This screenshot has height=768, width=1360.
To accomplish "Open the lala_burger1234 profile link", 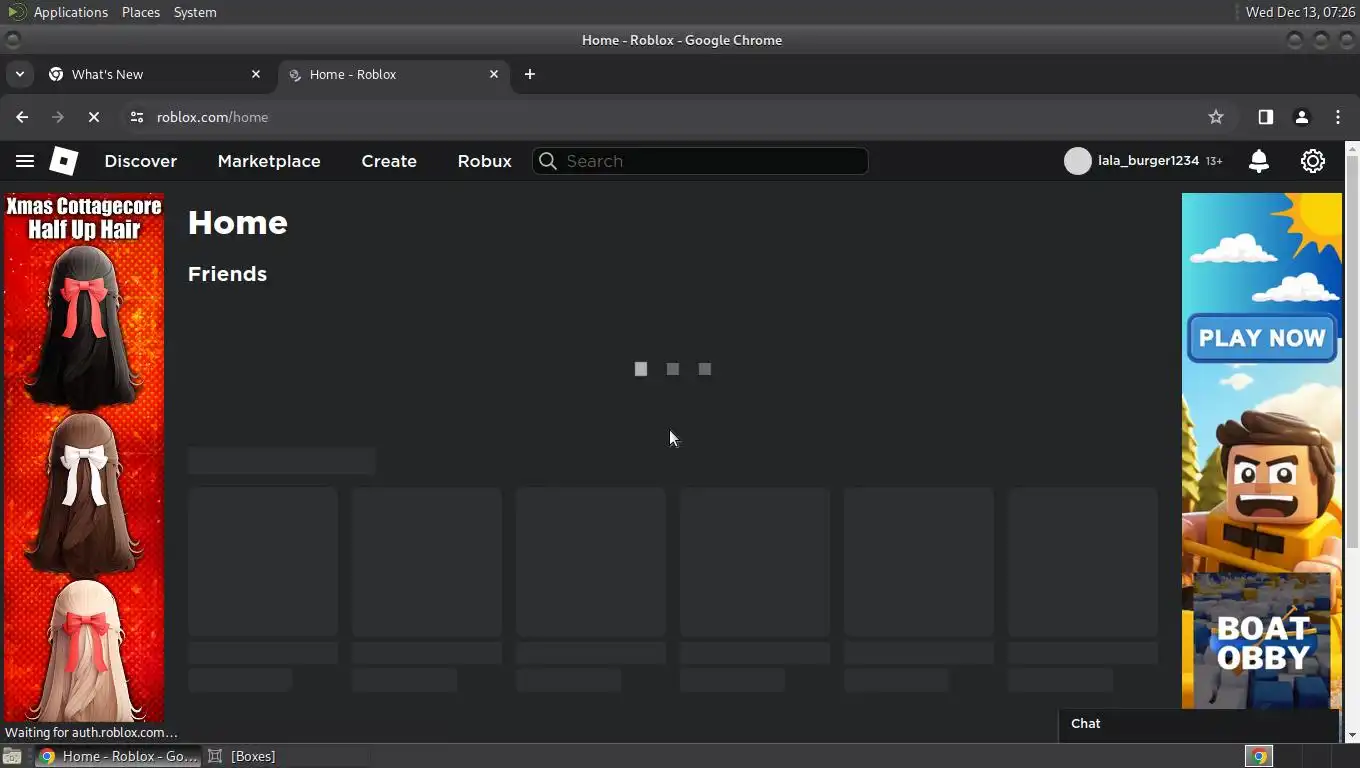I will pyautogui.click(x=1148, y=161).
